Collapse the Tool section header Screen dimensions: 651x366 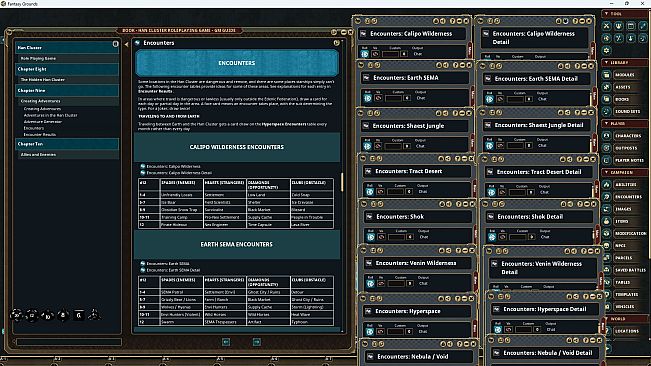click(624, 14)
